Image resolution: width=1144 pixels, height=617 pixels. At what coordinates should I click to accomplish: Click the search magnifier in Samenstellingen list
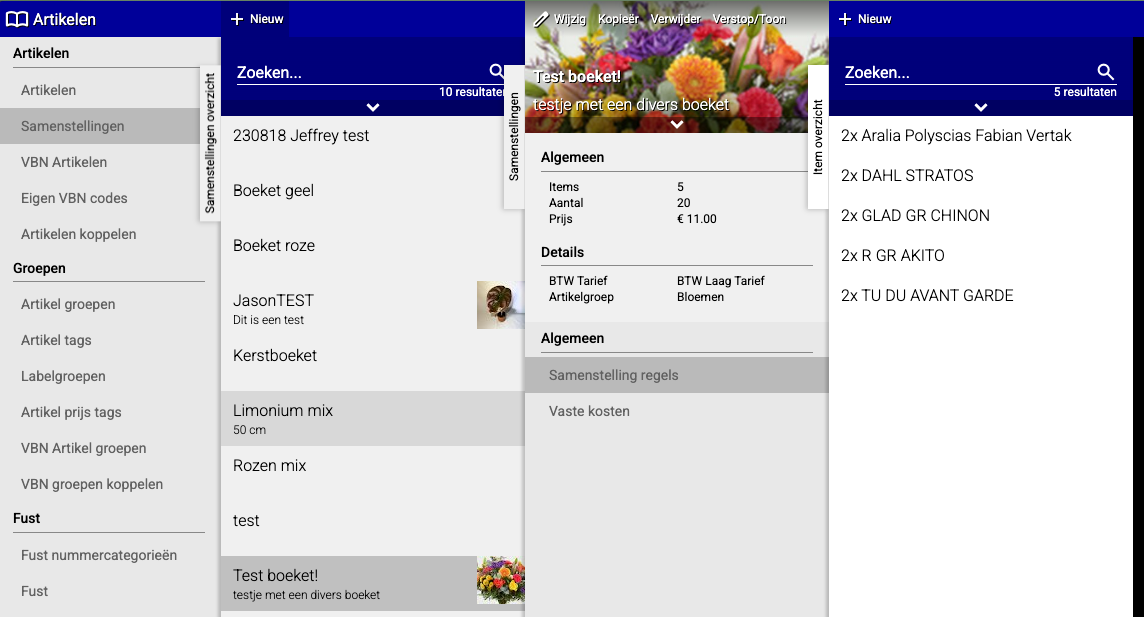point(497,71)
